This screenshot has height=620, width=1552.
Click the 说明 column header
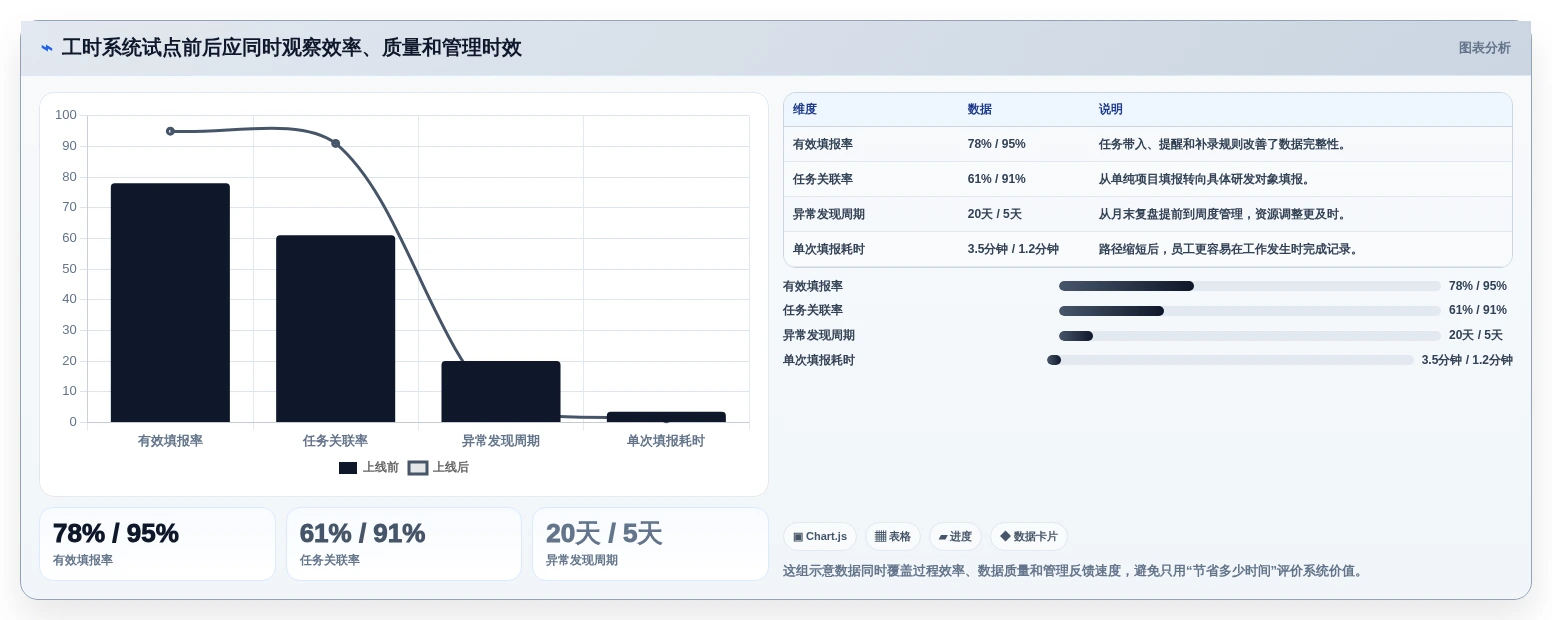tap(1111, 110)
